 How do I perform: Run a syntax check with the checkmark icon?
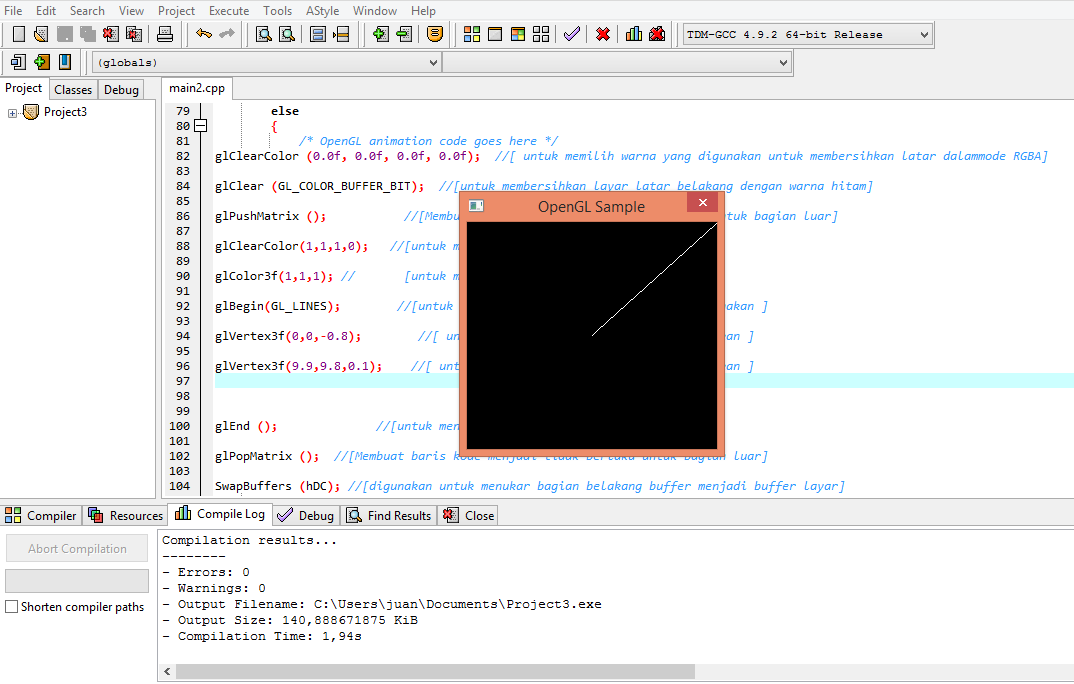click(x=570, y=33)
